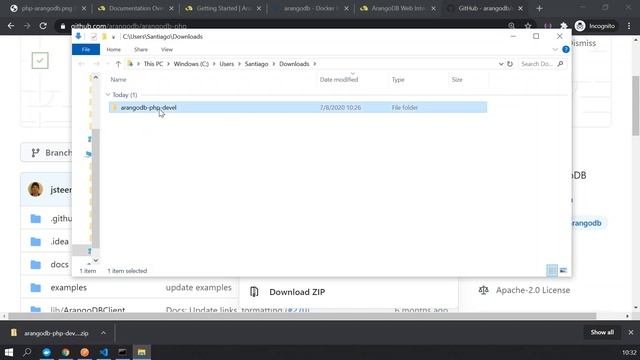Switch to details view layout icon
The image size is (640, 360).
click(552, 271)
